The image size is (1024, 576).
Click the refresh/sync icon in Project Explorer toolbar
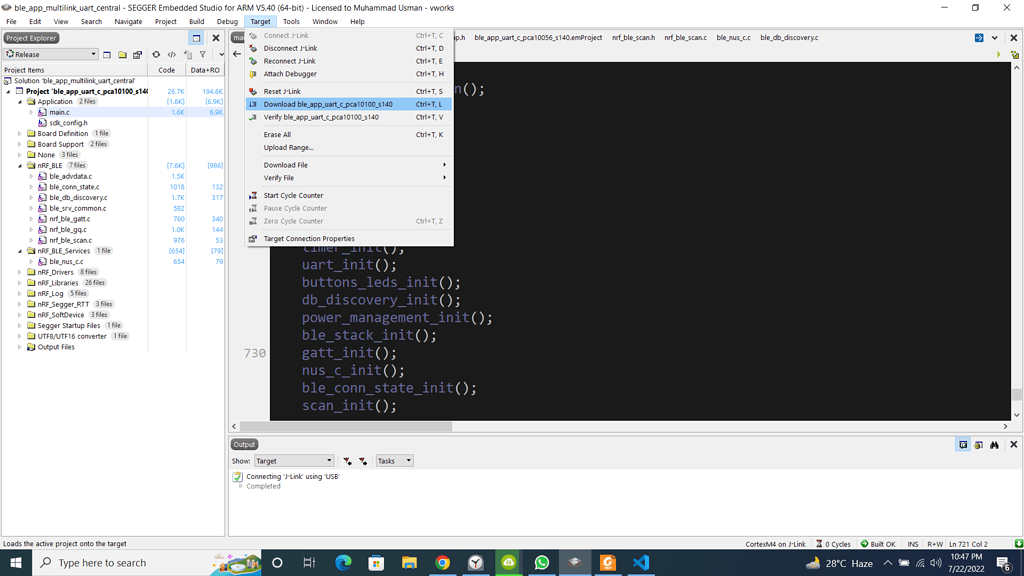coord(156,55)
